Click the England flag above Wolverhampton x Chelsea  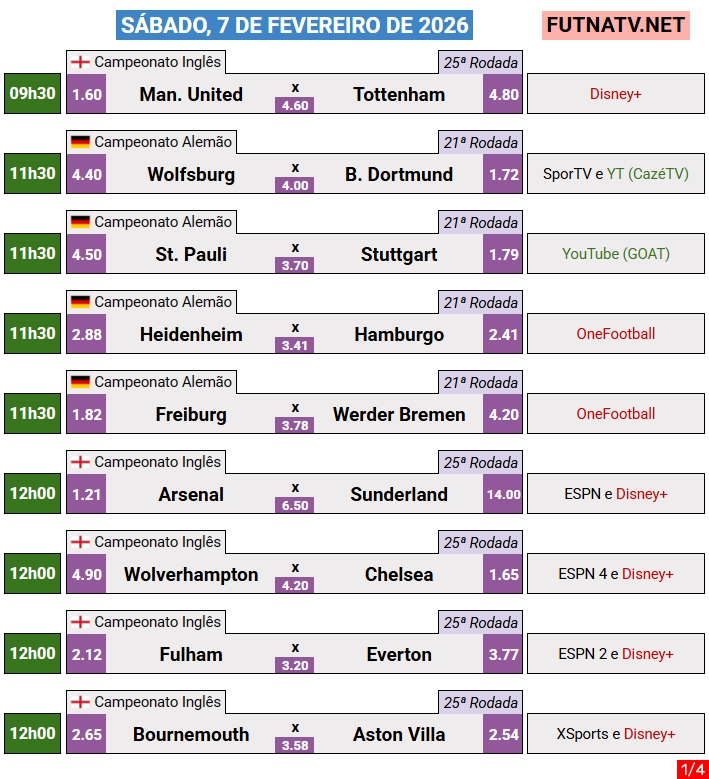click(x=80, y=542)
